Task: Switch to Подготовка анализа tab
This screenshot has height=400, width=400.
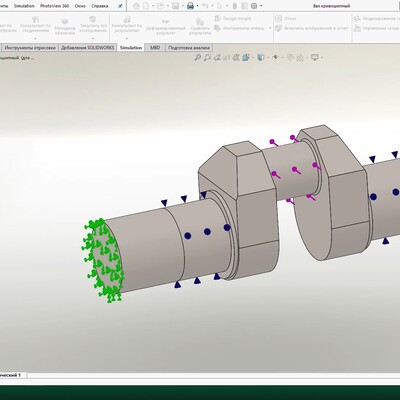Action: 189,48
